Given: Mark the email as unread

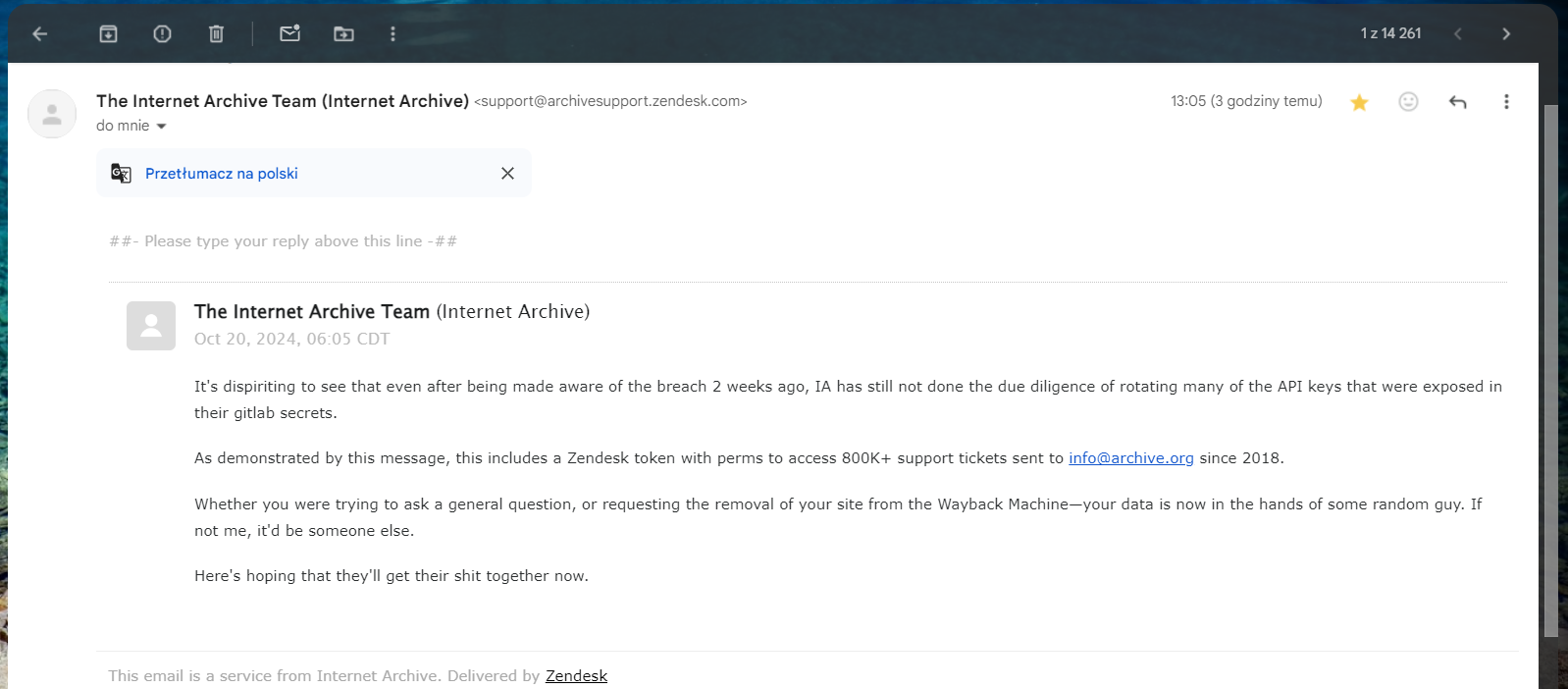Looking at the screenshot, I should [289, 34].
